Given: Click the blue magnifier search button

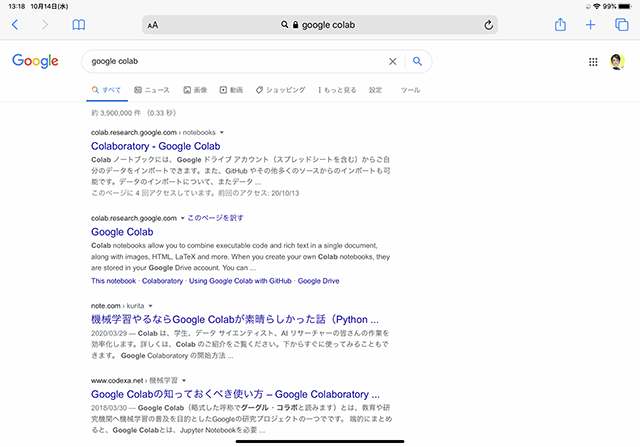Looking at the screenshot, I should coord(417,61).
